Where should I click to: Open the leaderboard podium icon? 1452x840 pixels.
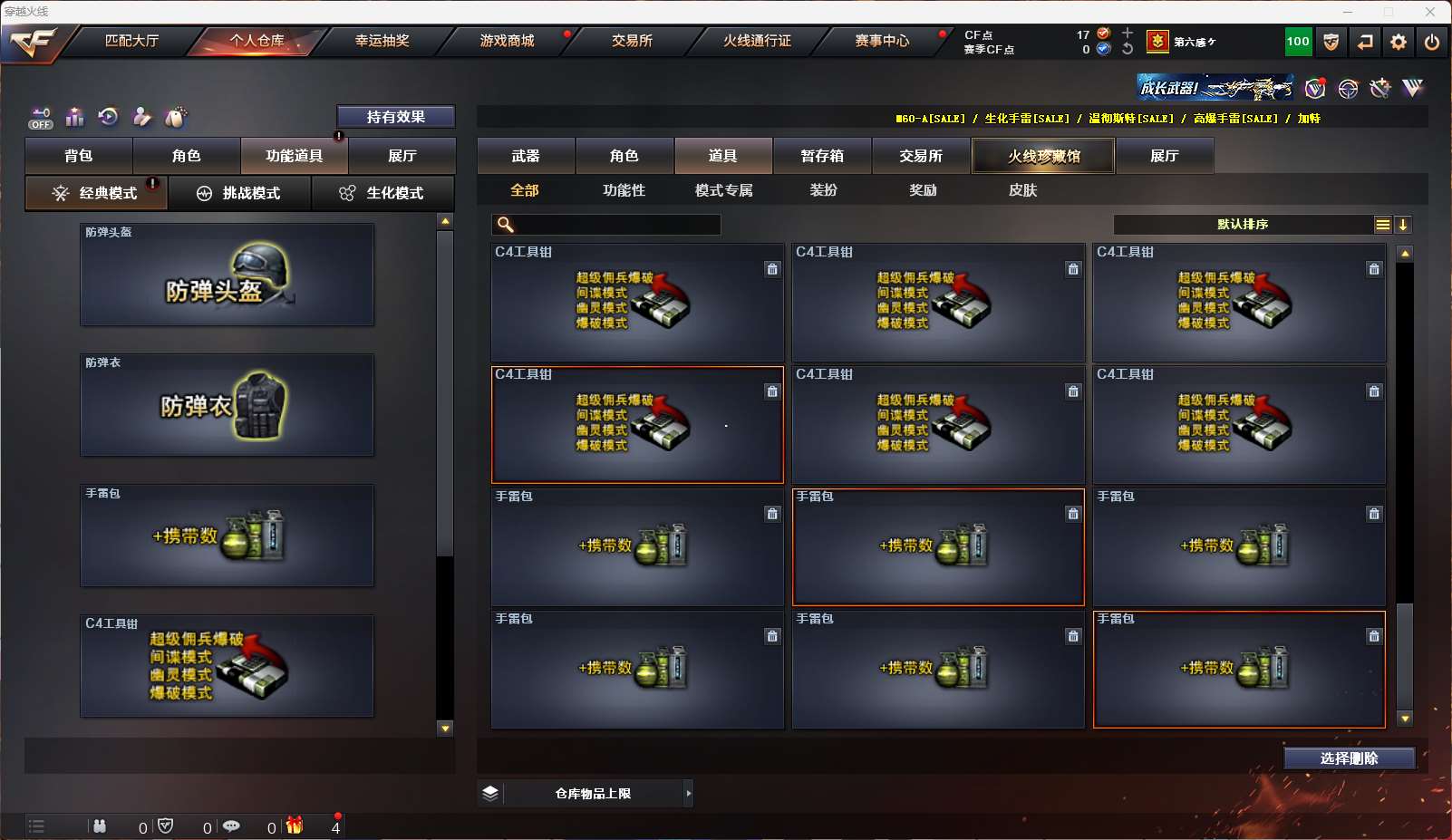[x=75, y=117]
